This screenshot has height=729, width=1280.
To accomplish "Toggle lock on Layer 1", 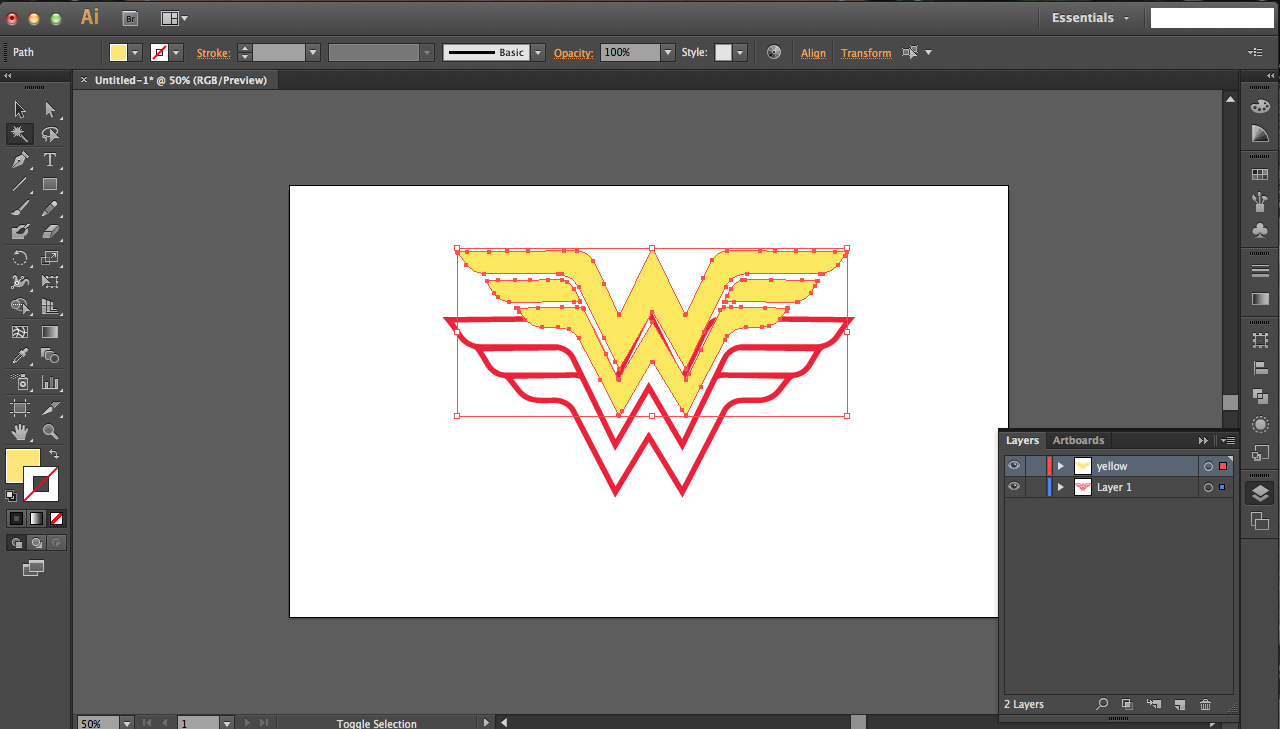I will (x=1035, y=487).
